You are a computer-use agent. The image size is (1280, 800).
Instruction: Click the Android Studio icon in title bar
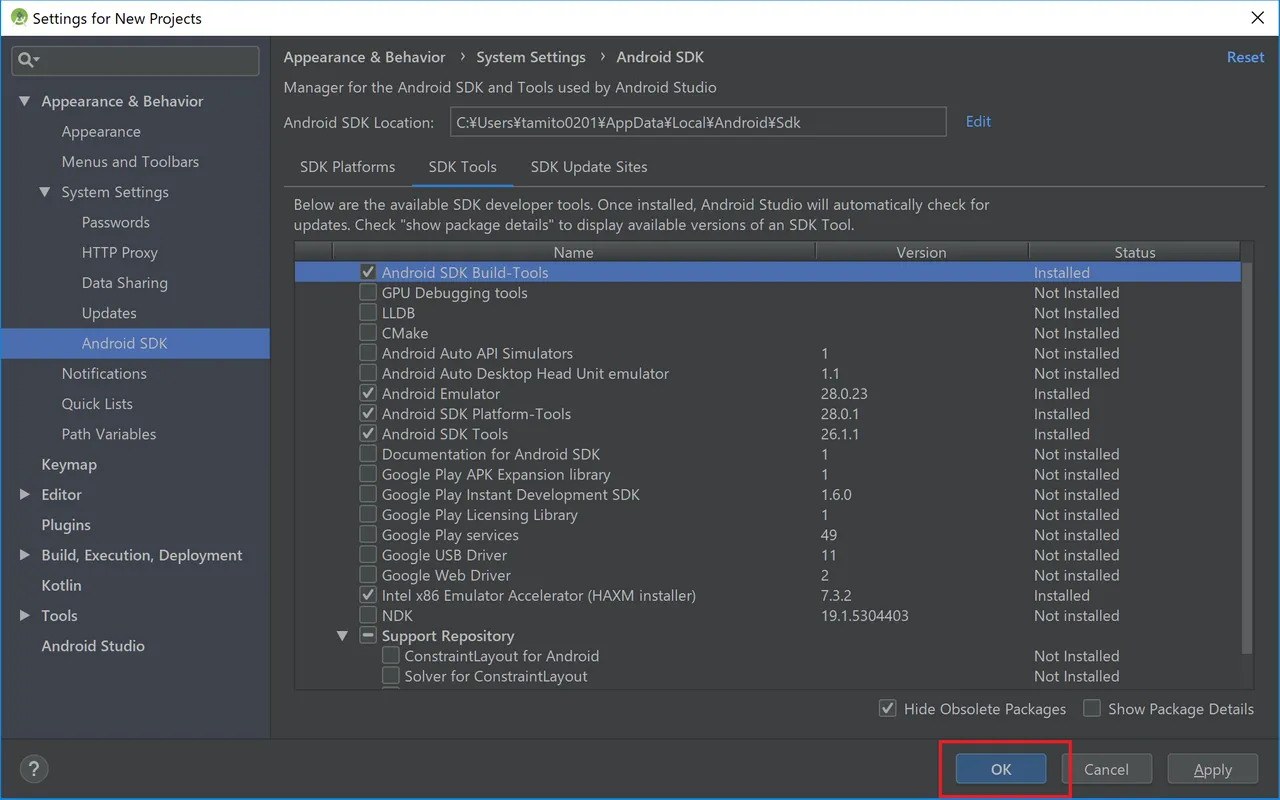(18, 17)
